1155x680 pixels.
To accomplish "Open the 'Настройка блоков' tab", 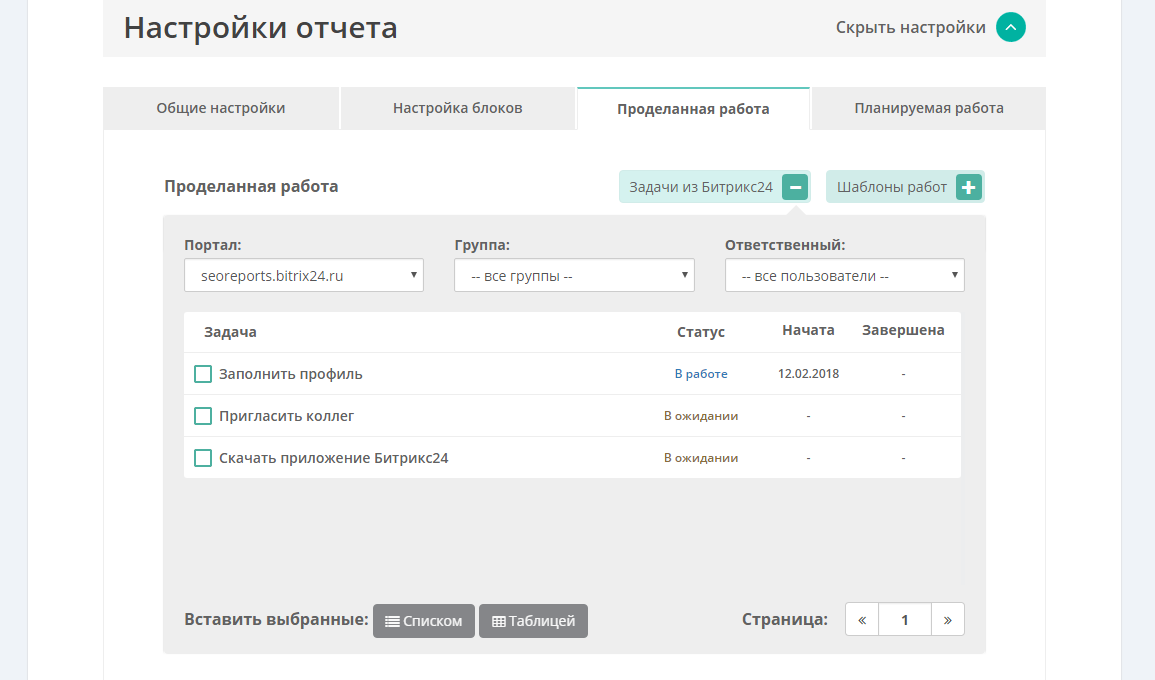I will tap(457, 108).
